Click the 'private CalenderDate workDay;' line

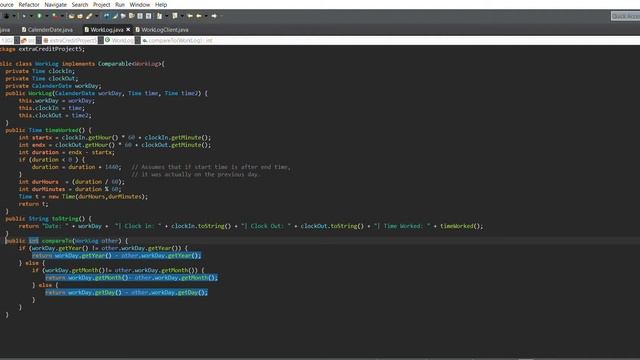pos(53,86)
